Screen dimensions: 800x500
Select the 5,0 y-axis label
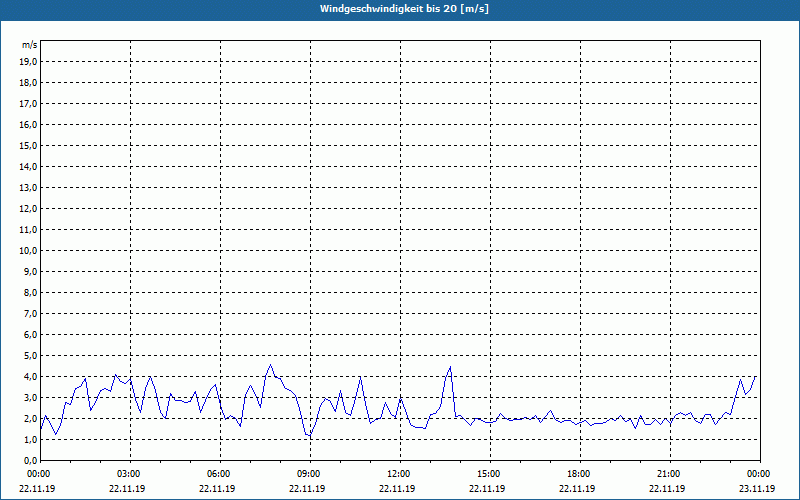tap(32, 356)
